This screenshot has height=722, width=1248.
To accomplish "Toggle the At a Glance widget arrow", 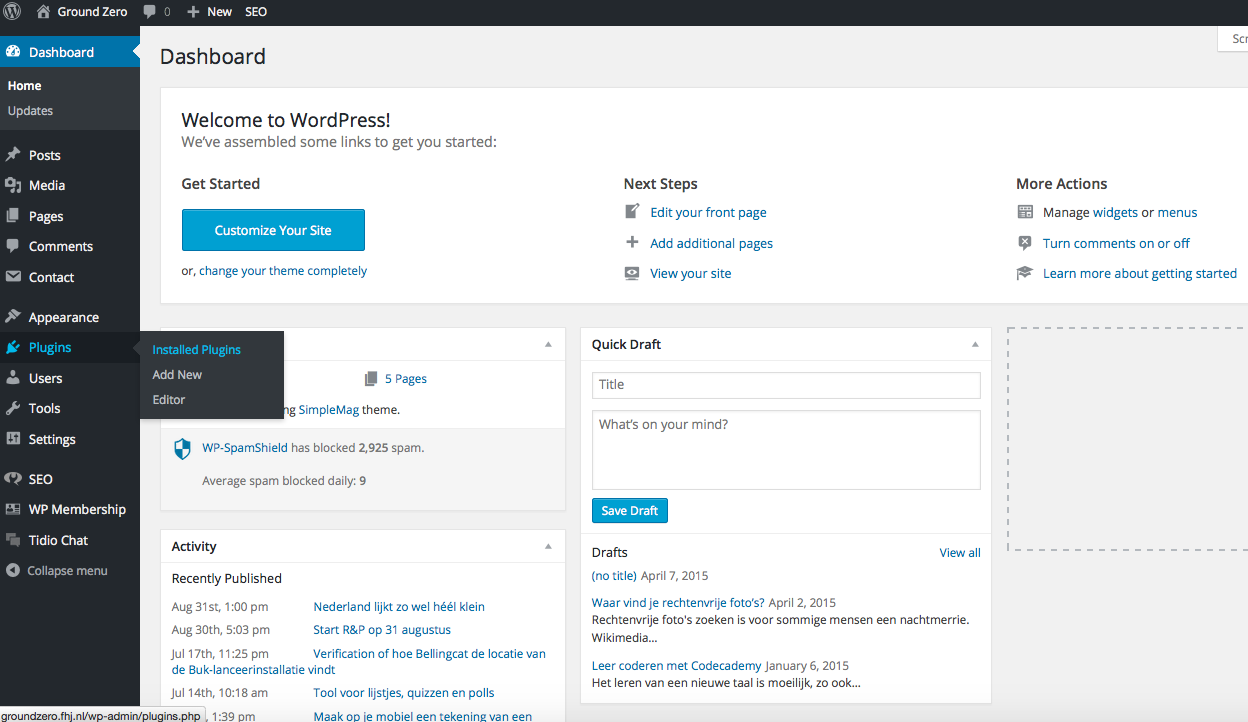I will tap(548, 344).
